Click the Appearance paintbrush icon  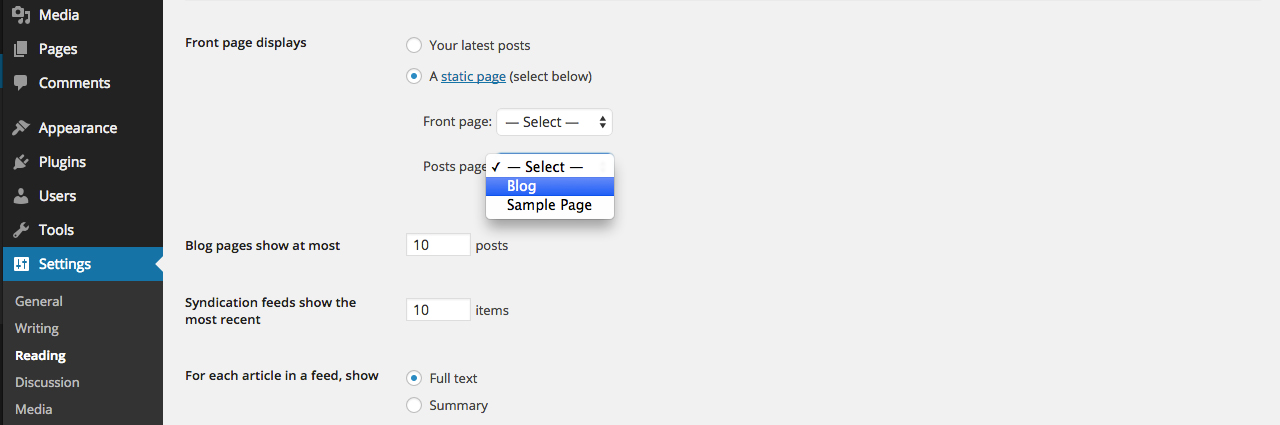pyautogui.click(x=21, y=128)
